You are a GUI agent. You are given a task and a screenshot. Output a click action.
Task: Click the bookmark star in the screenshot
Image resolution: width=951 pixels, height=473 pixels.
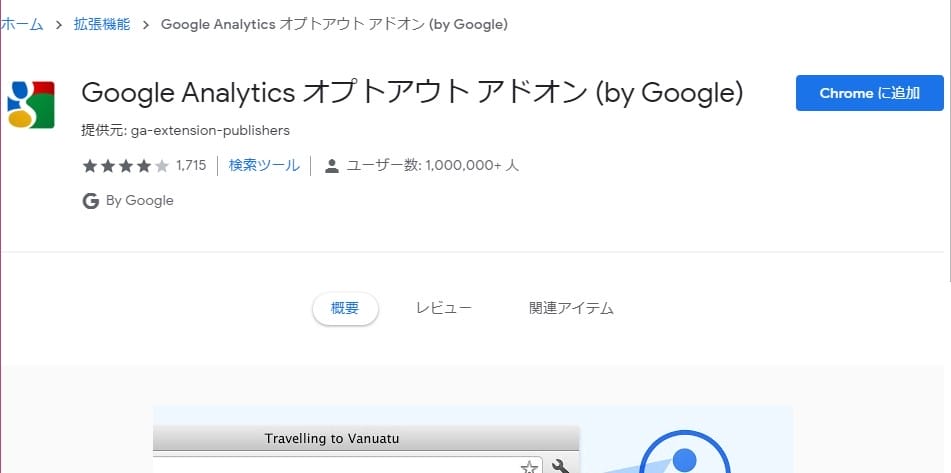pyautogui.click(x=530, y=466)
